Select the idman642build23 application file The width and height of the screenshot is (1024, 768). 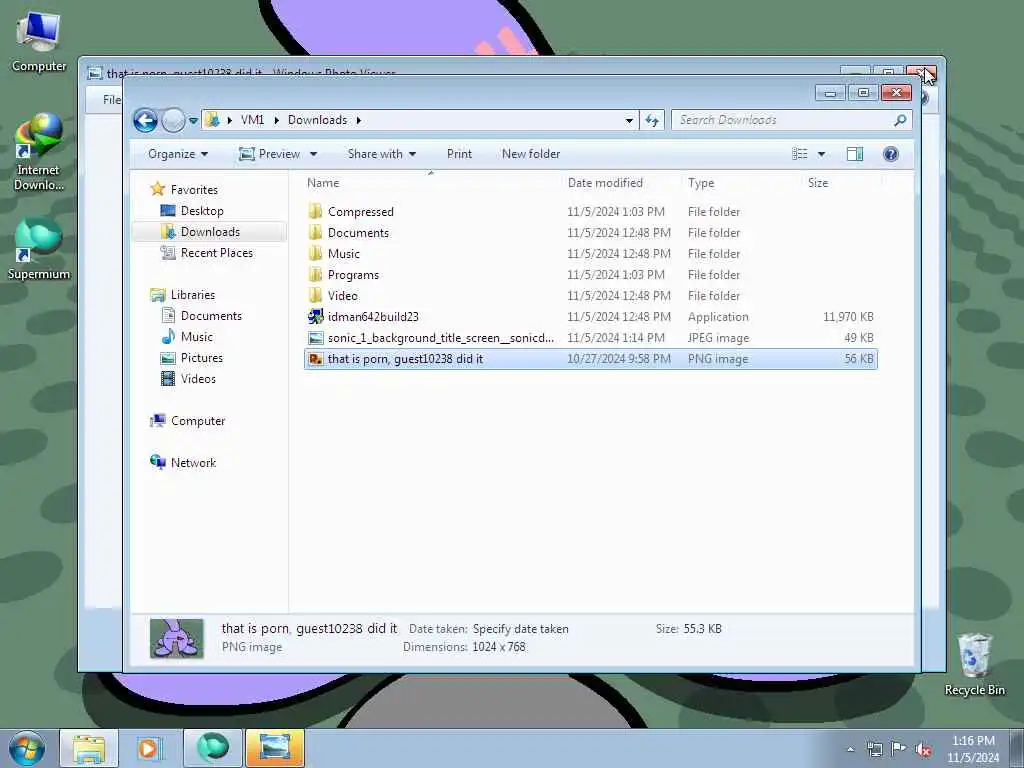coord(590,317)
